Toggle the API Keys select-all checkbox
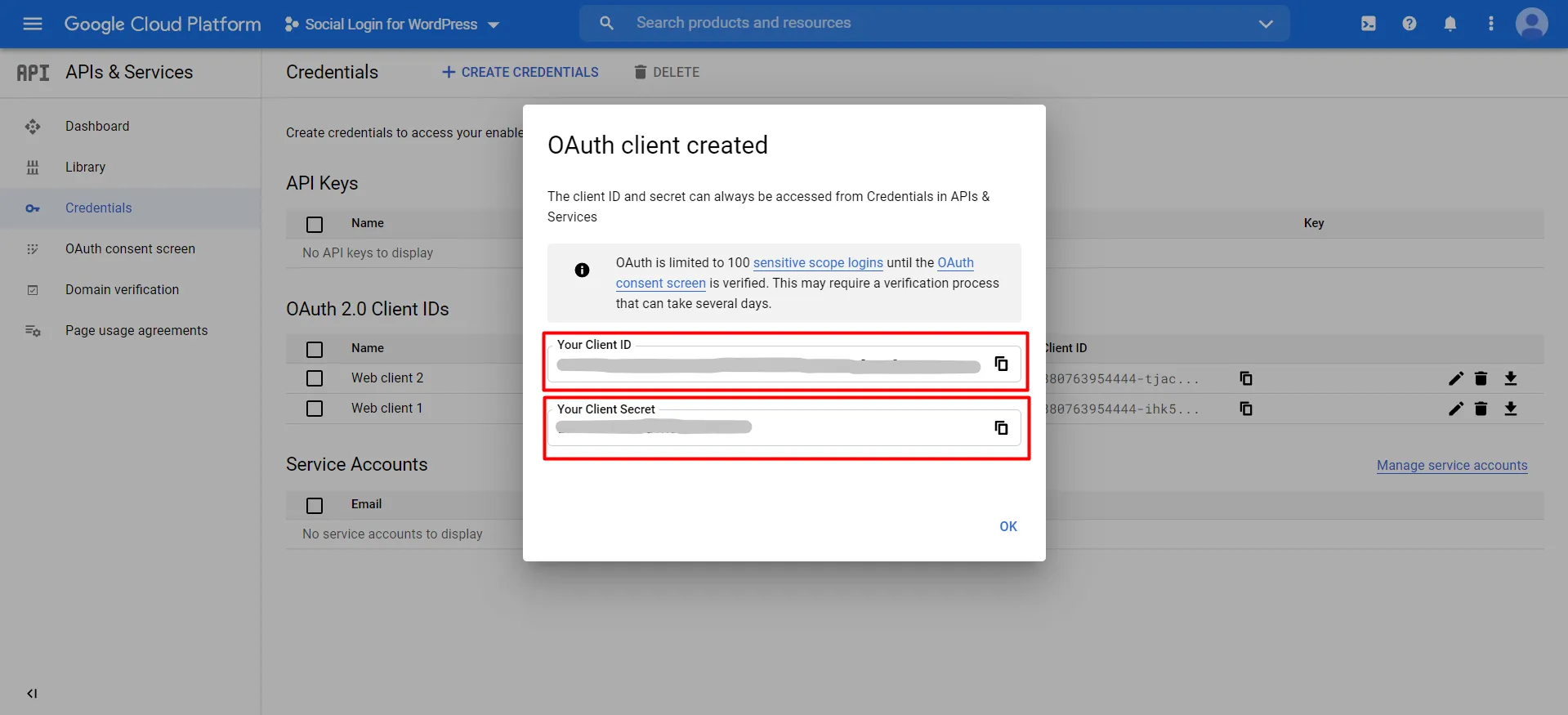 tap(315, 225)
